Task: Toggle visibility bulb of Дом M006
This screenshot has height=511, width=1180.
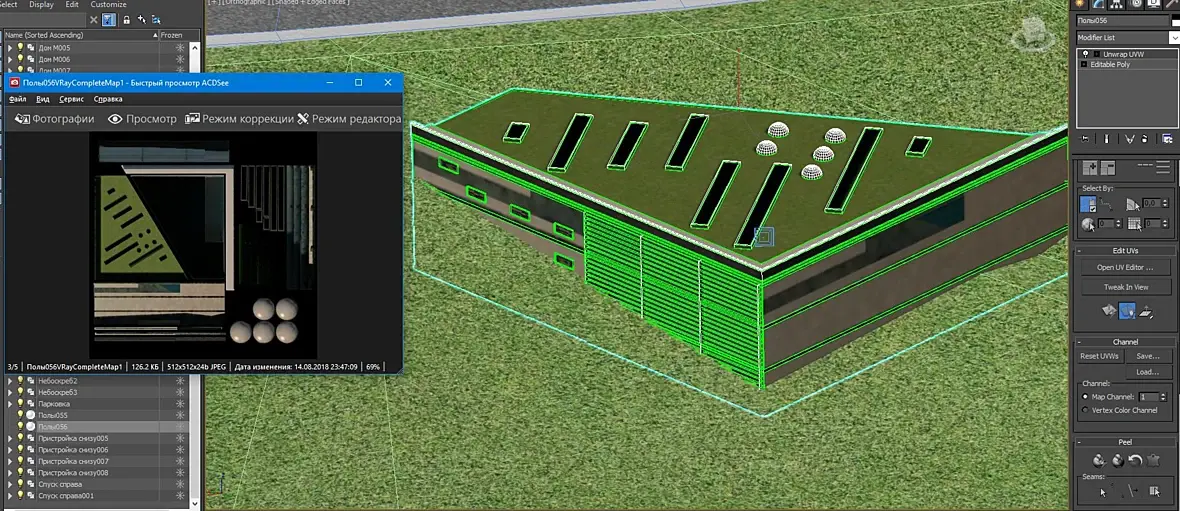Action: tap(20, 59)
